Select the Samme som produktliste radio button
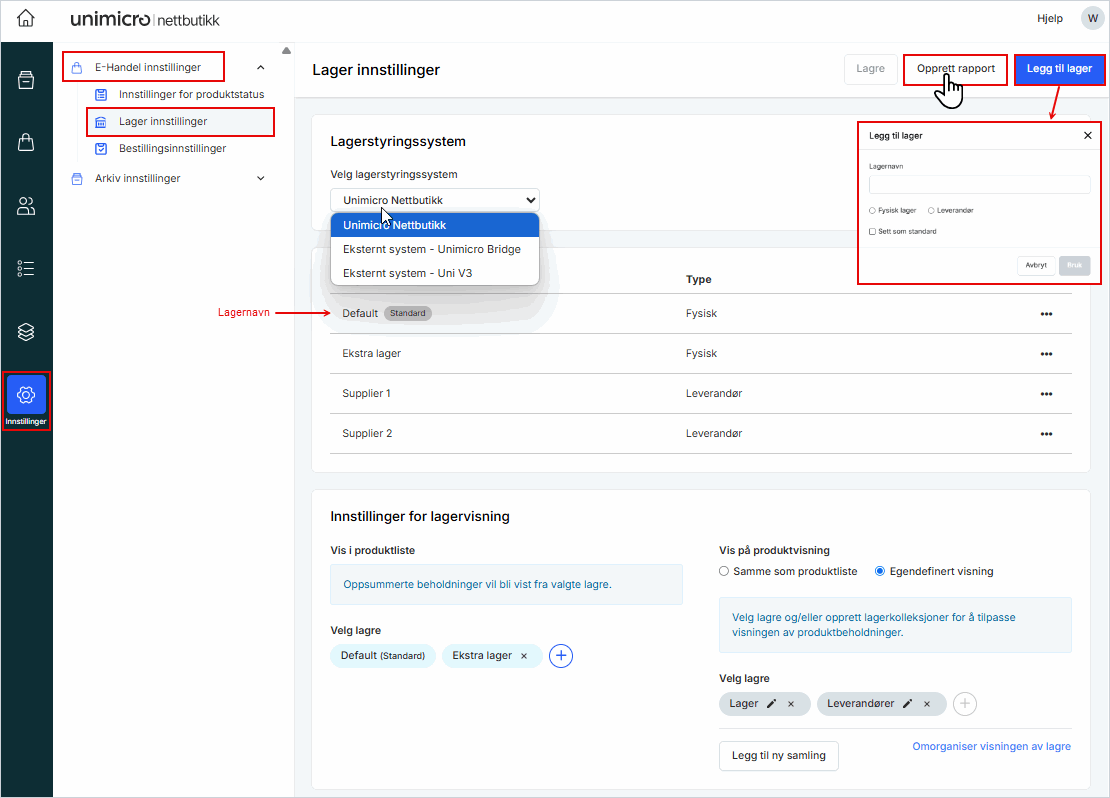The width and height of the screenshot is (1110, 798). pyautogui.click(x=724, y=572)
